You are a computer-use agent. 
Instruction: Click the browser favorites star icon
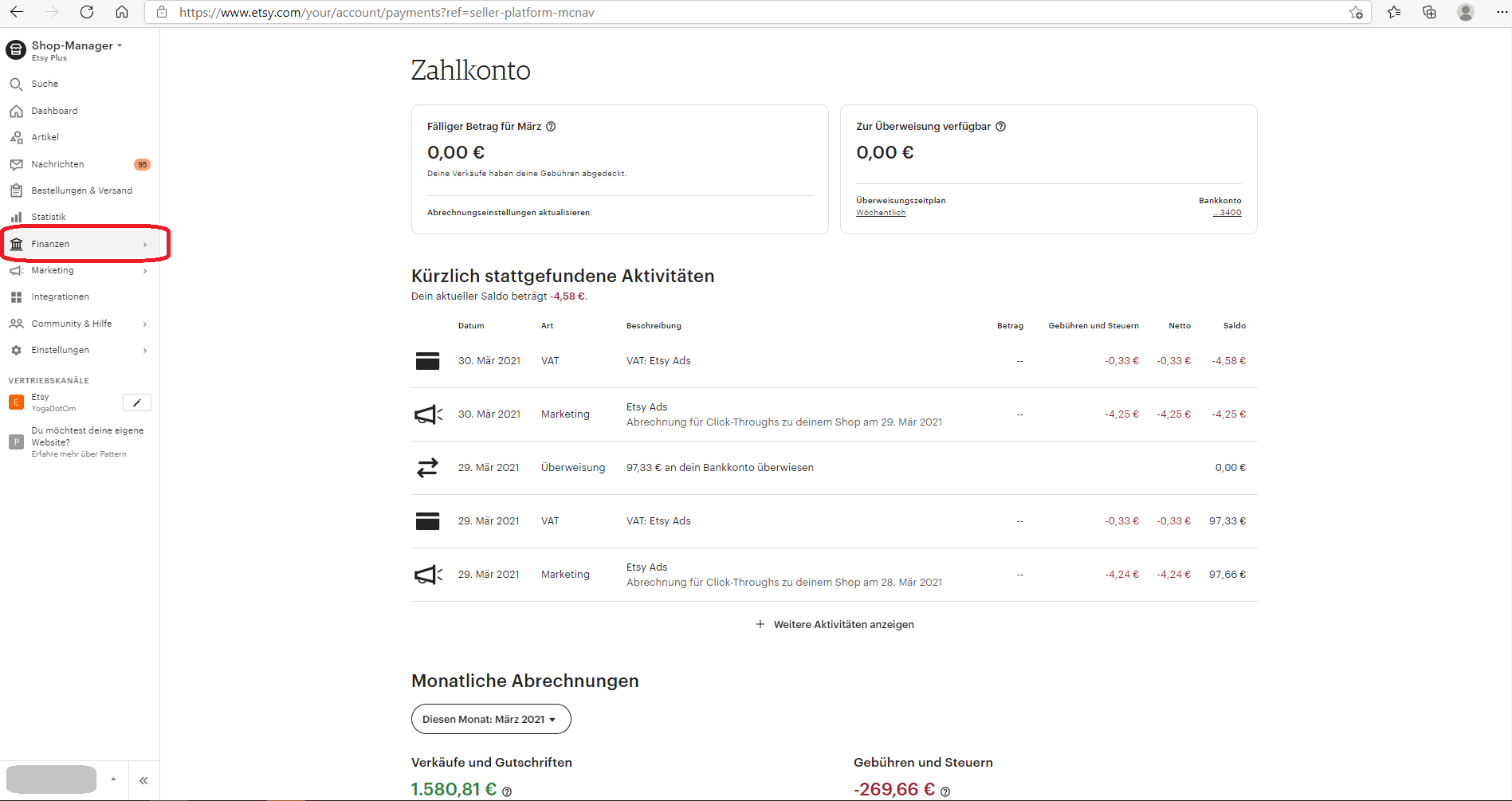[1393, 12]
